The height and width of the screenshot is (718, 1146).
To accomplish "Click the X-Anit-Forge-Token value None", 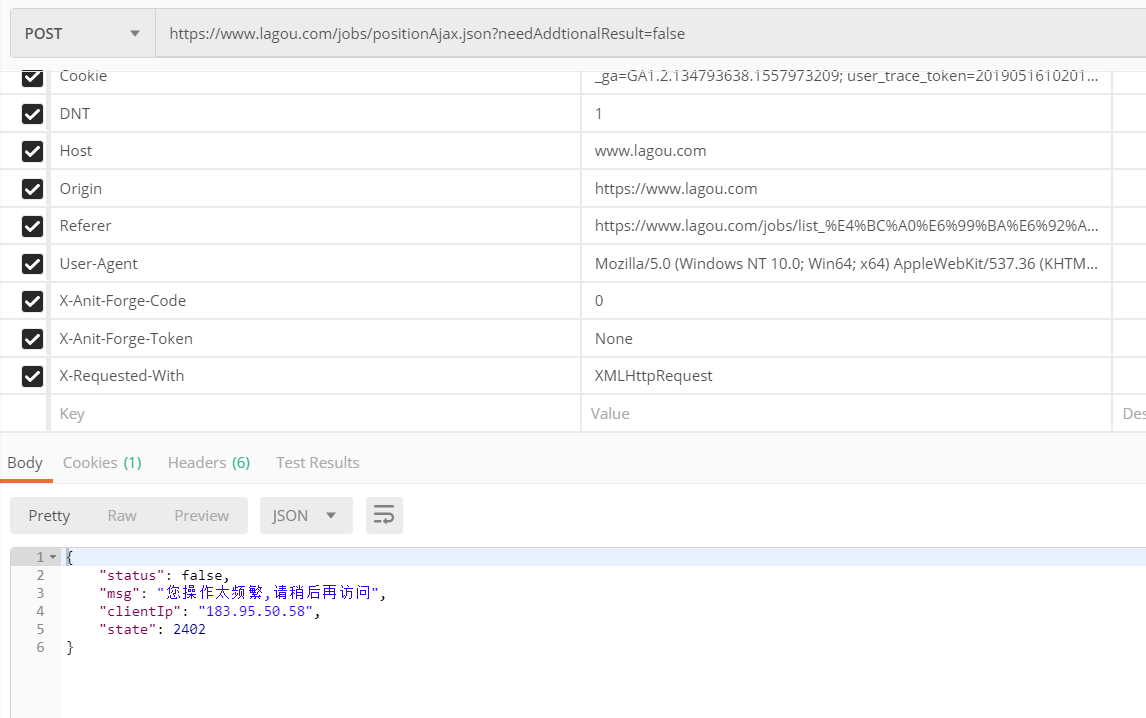I will pos(614,339).
